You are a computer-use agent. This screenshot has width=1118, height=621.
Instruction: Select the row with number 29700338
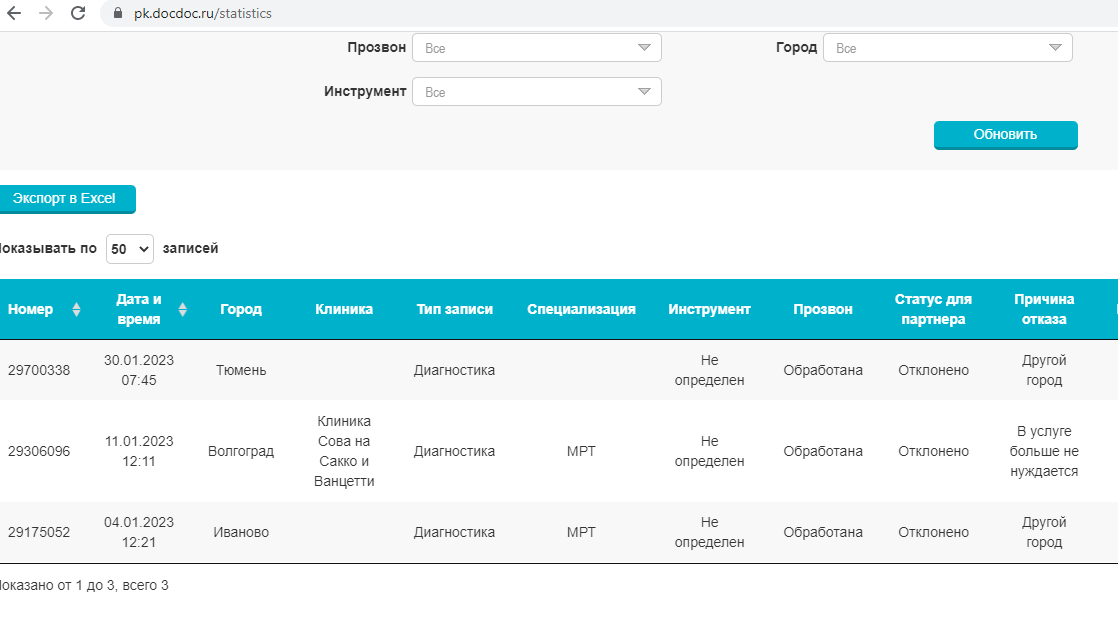[x=39, y=371]
